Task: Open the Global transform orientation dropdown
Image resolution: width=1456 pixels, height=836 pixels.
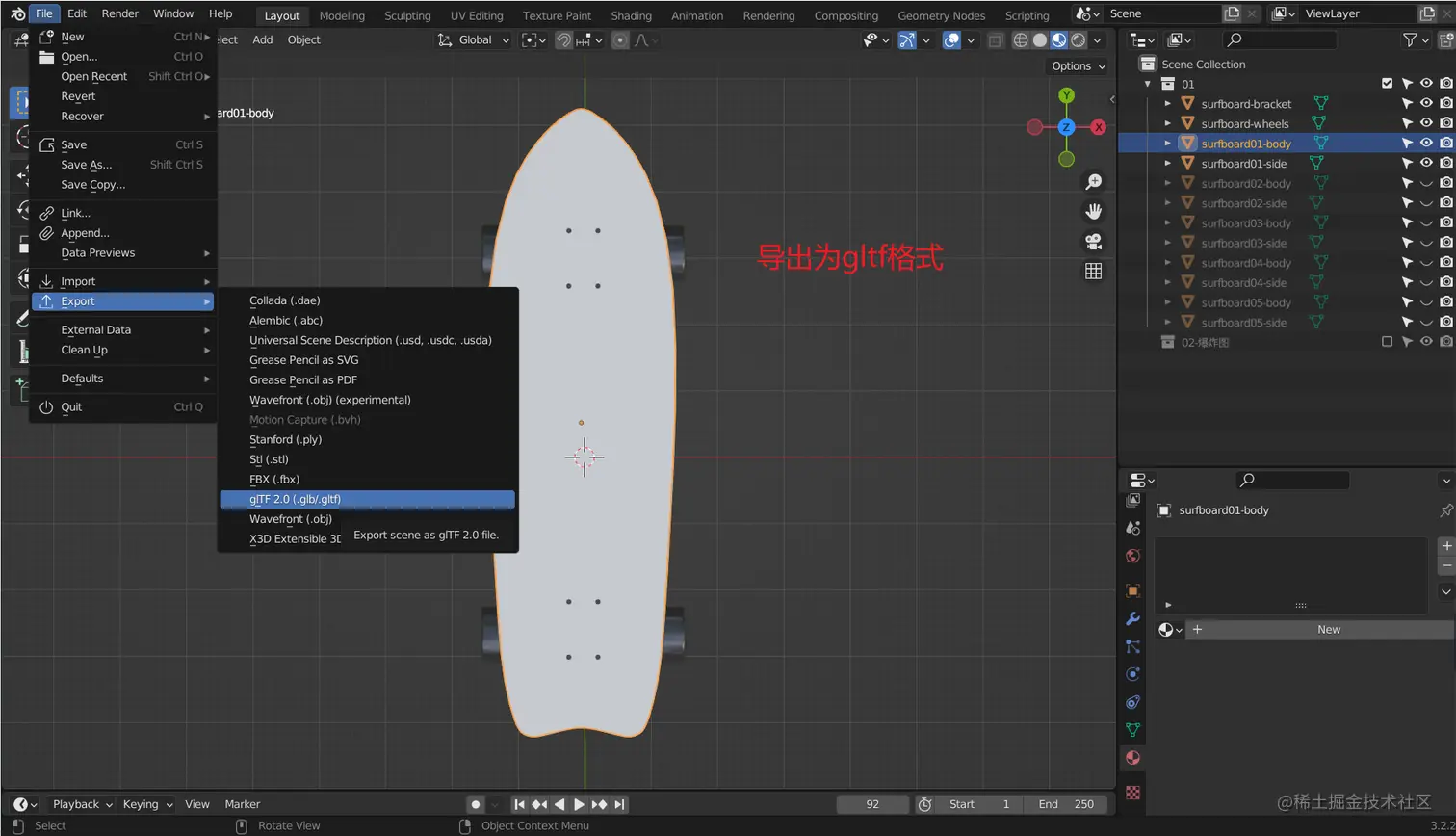Action: coord(472,39)
